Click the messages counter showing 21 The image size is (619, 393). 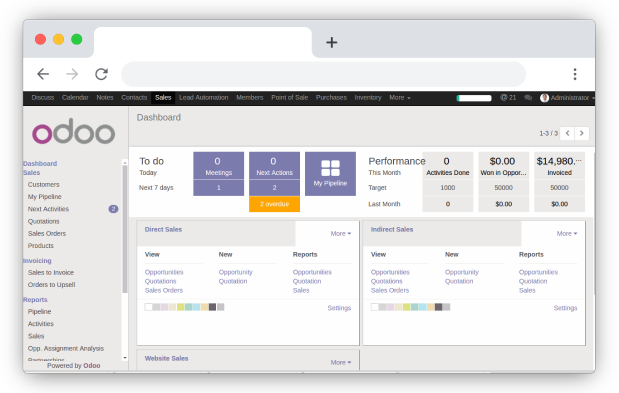508,97
